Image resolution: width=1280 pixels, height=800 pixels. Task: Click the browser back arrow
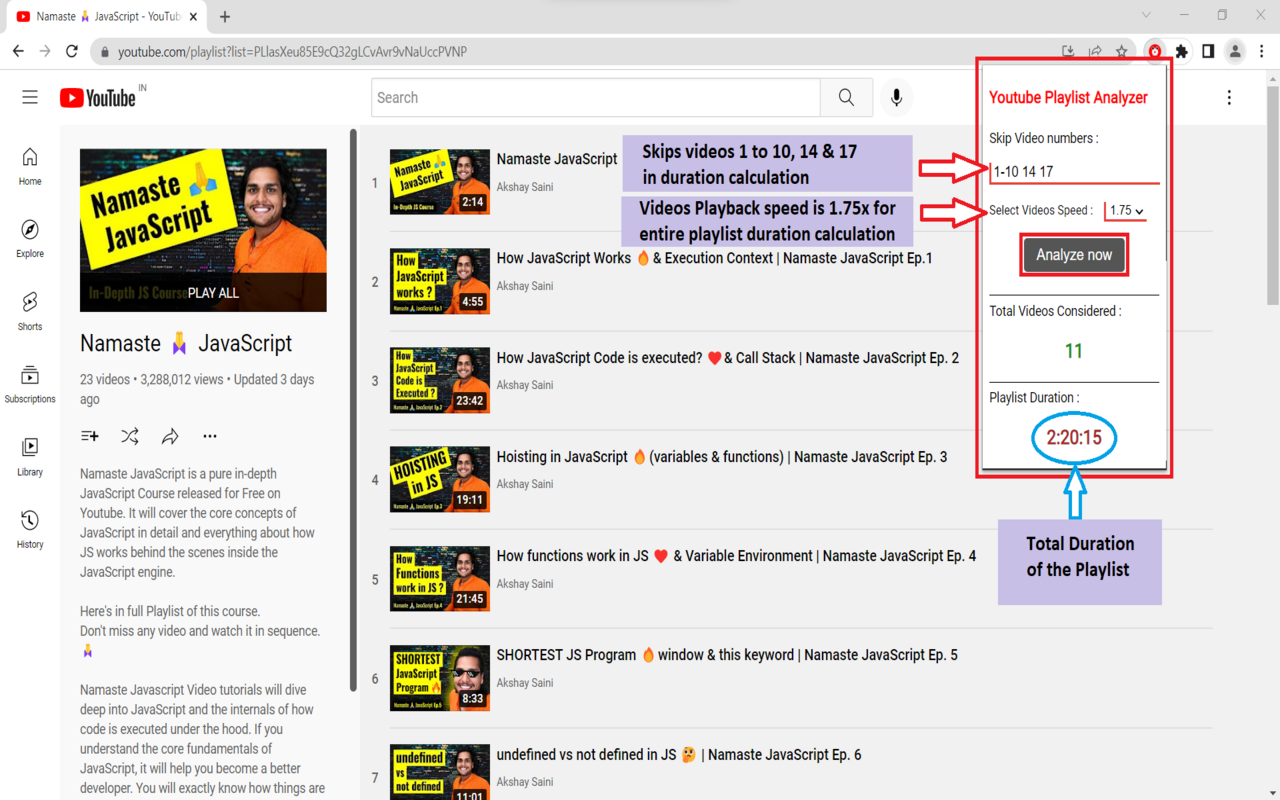pos(18,51)
